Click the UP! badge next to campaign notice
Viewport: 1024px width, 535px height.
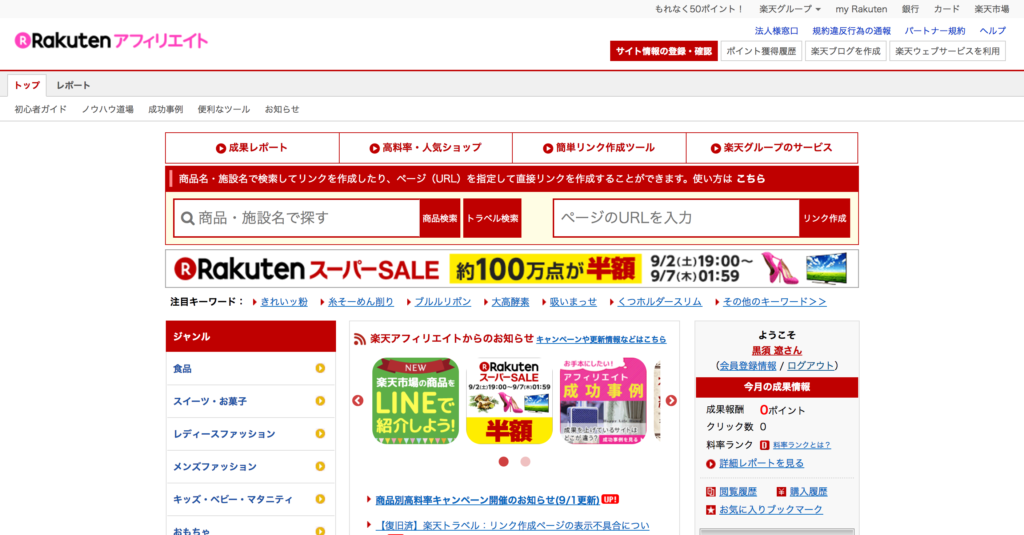[x=610, y=499]
